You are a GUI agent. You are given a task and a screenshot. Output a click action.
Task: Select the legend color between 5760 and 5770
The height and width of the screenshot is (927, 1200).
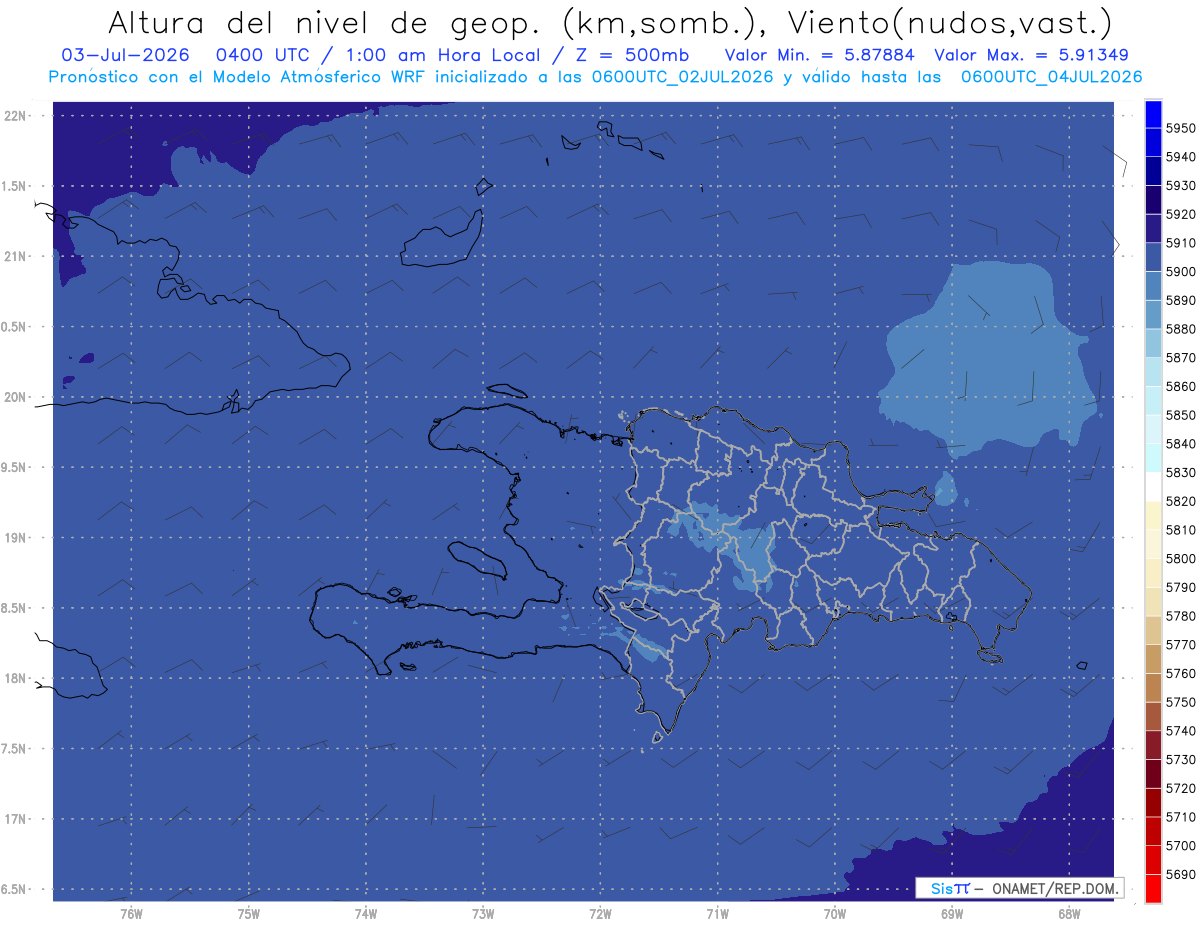point(1153,660)
